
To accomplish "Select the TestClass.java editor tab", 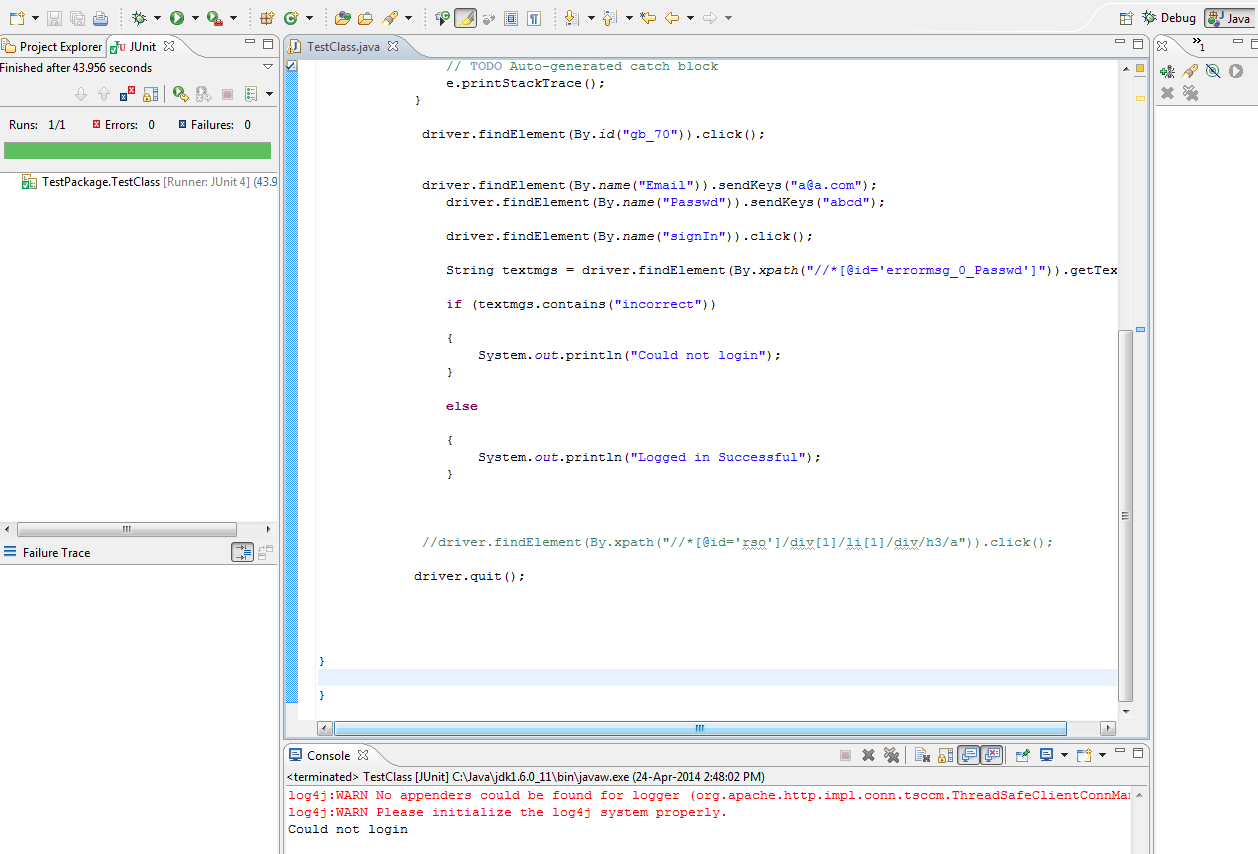I will coord(344,46).
